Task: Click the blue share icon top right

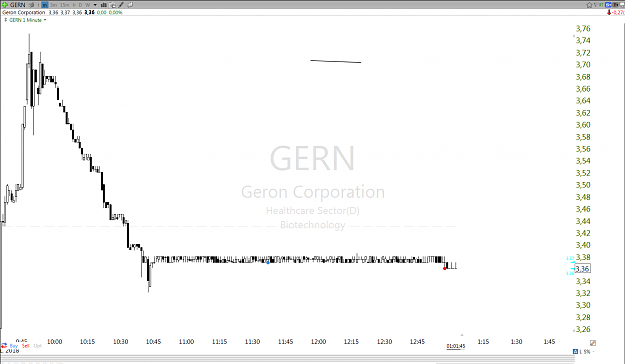Action: (608, 5)
